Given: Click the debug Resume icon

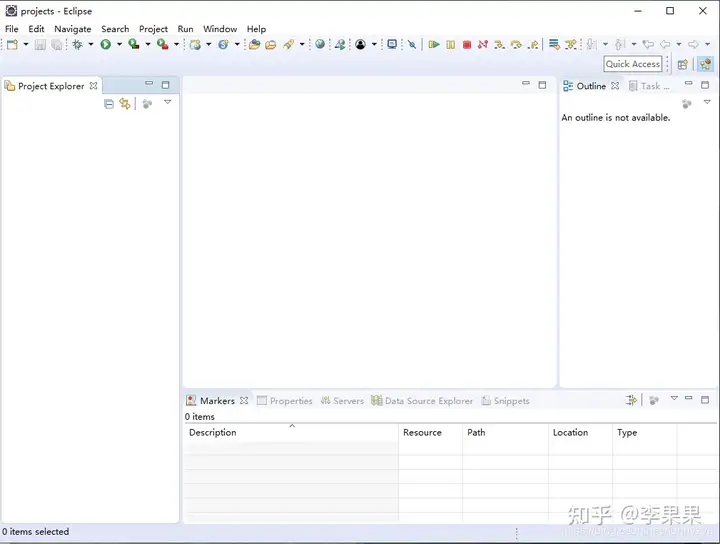Looking at the screenshot, I should pyautogui.click(x=433, y=45).
